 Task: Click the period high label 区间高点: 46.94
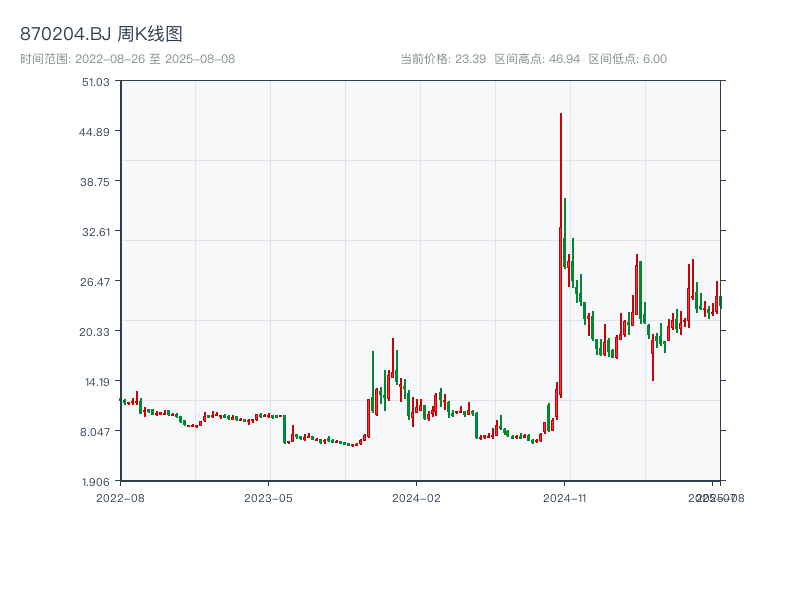point(537,59)
